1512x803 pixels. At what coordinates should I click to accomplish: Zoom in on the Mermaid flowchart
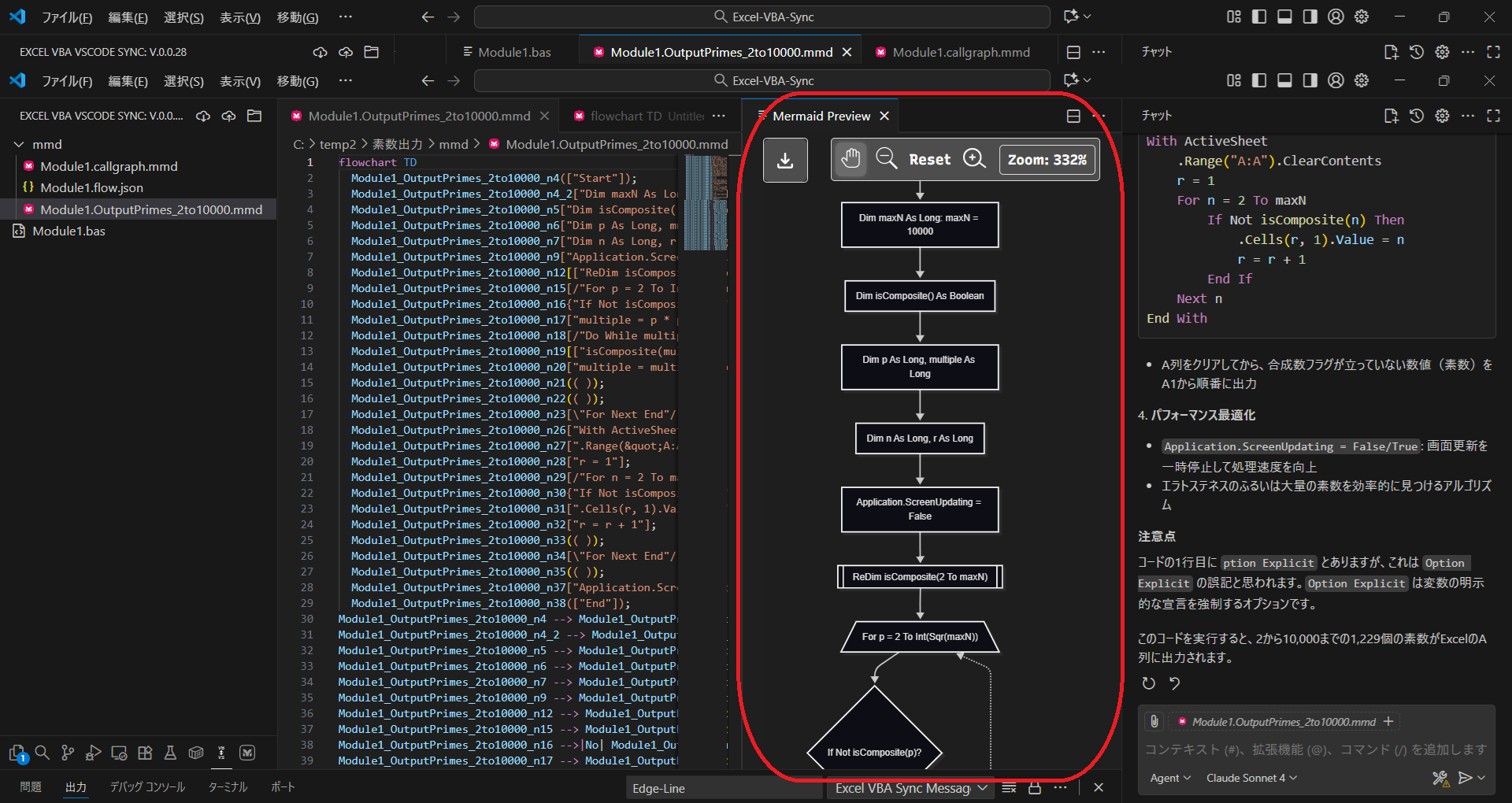point(975,159)
